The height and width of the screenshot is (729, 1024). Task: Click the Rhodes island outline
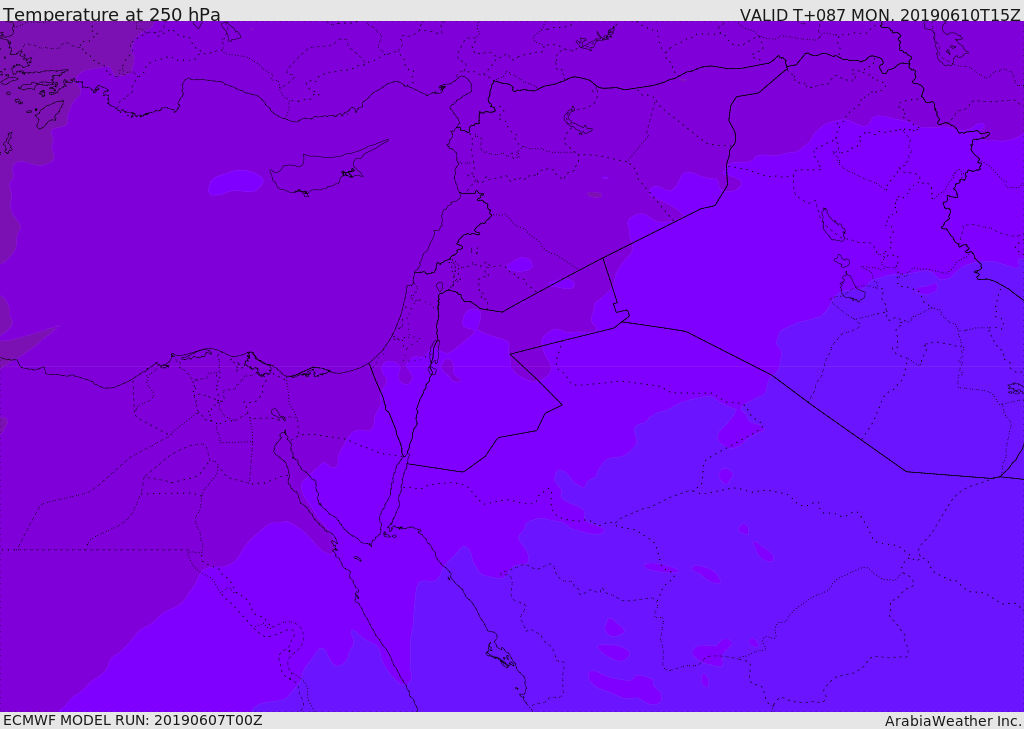point(49,114)
